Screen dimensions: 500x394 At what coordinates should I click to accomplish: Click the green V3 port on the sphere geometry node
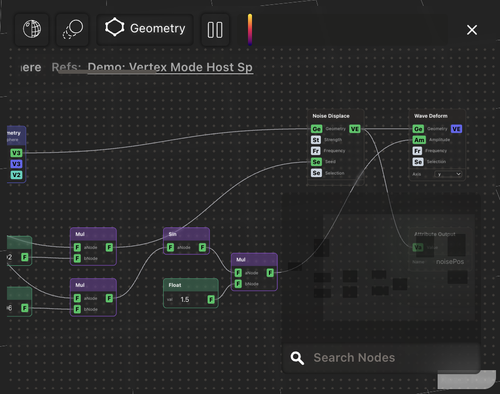click(16, 153)
